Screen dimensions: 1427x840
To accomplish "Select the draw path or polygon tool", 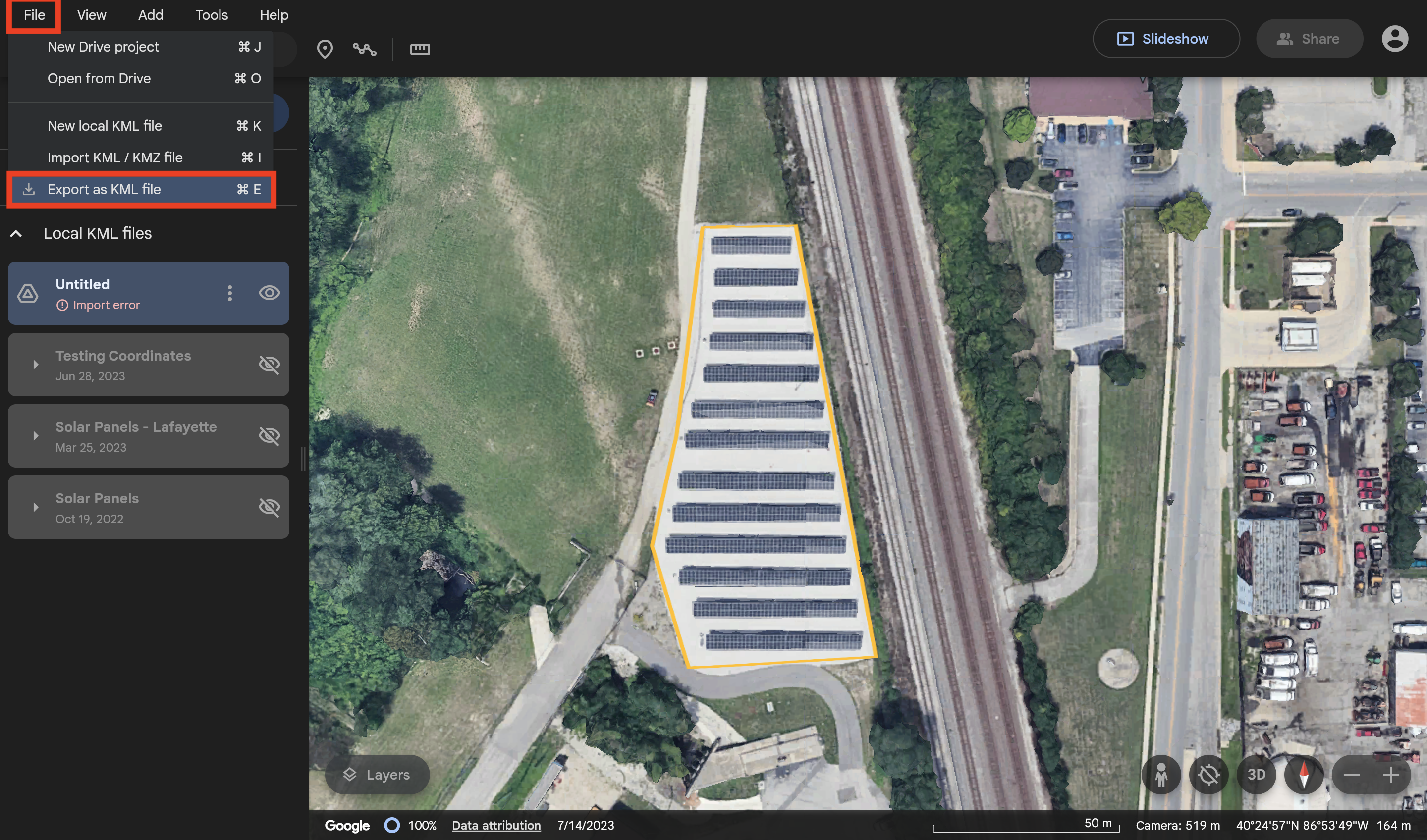I will (364, 49).
